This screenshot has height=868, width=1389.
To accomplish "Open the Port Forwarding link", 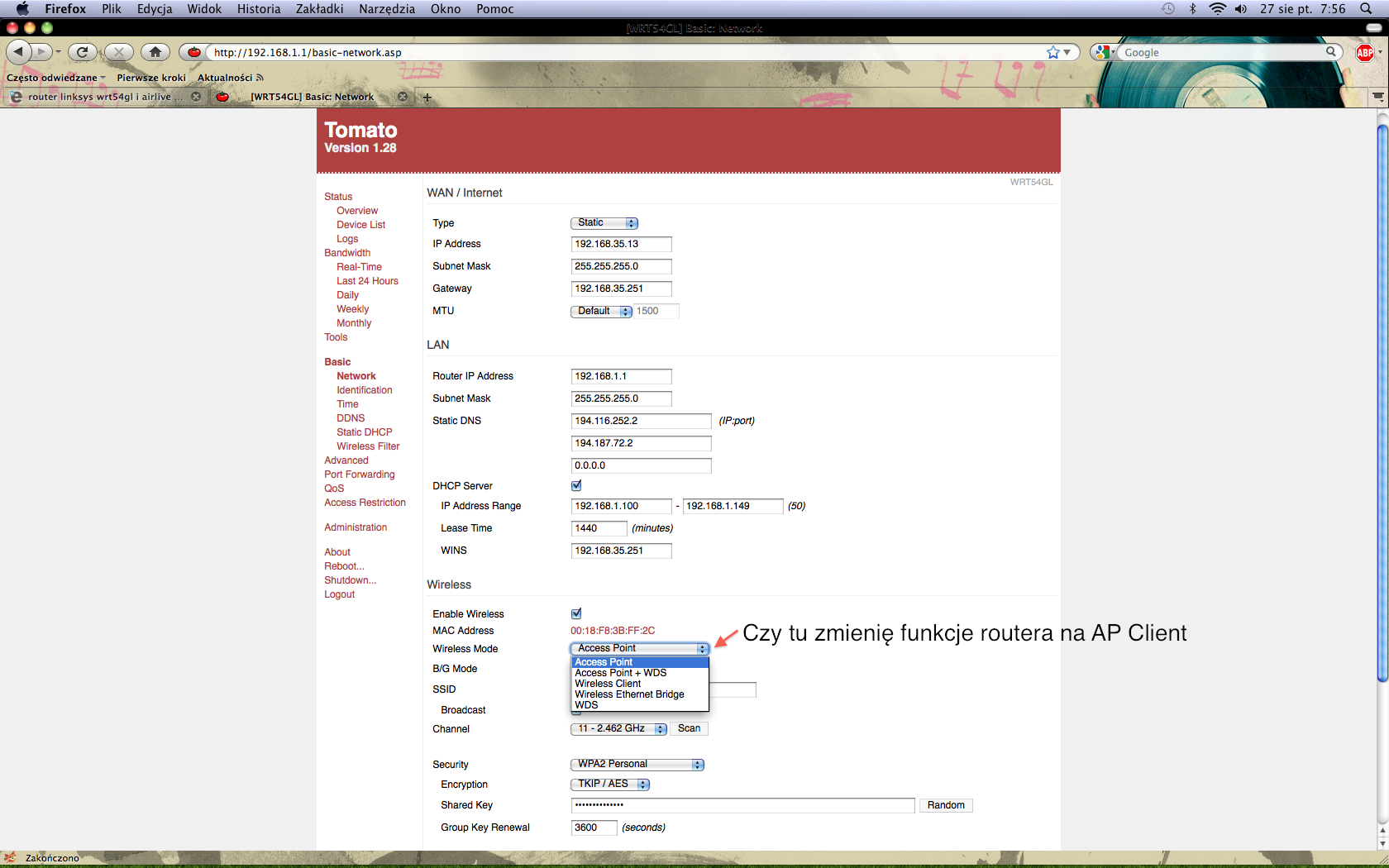I will (x=360, y=475).
